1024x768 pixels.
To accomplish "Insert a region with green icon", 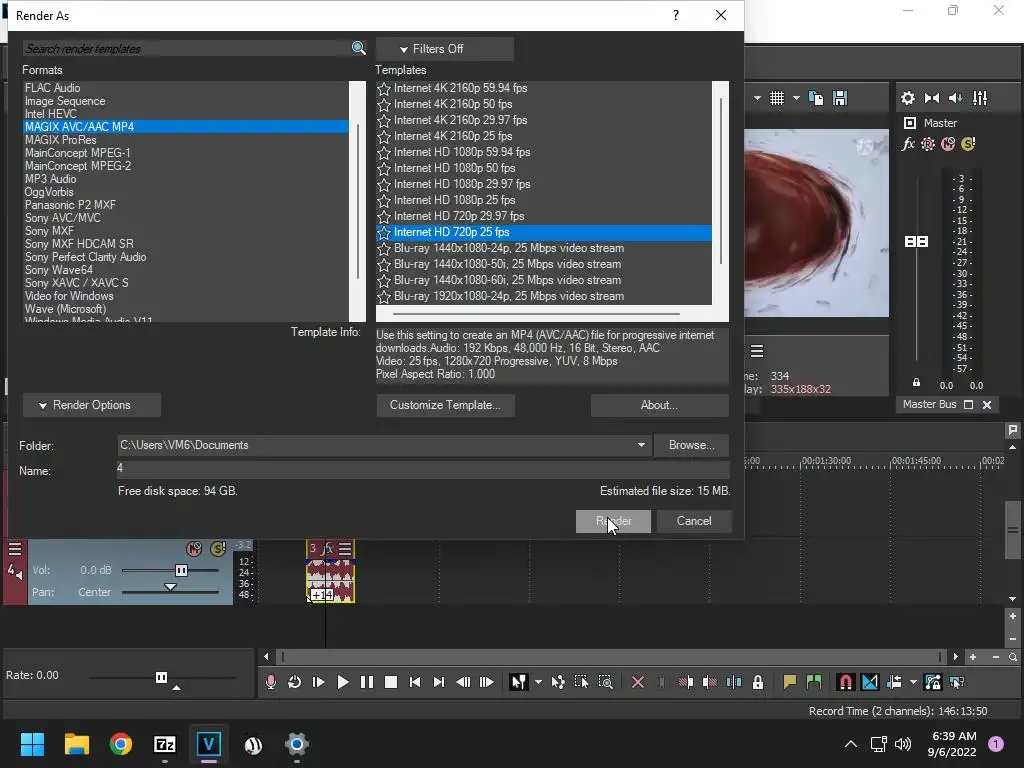I will [814, 682].
